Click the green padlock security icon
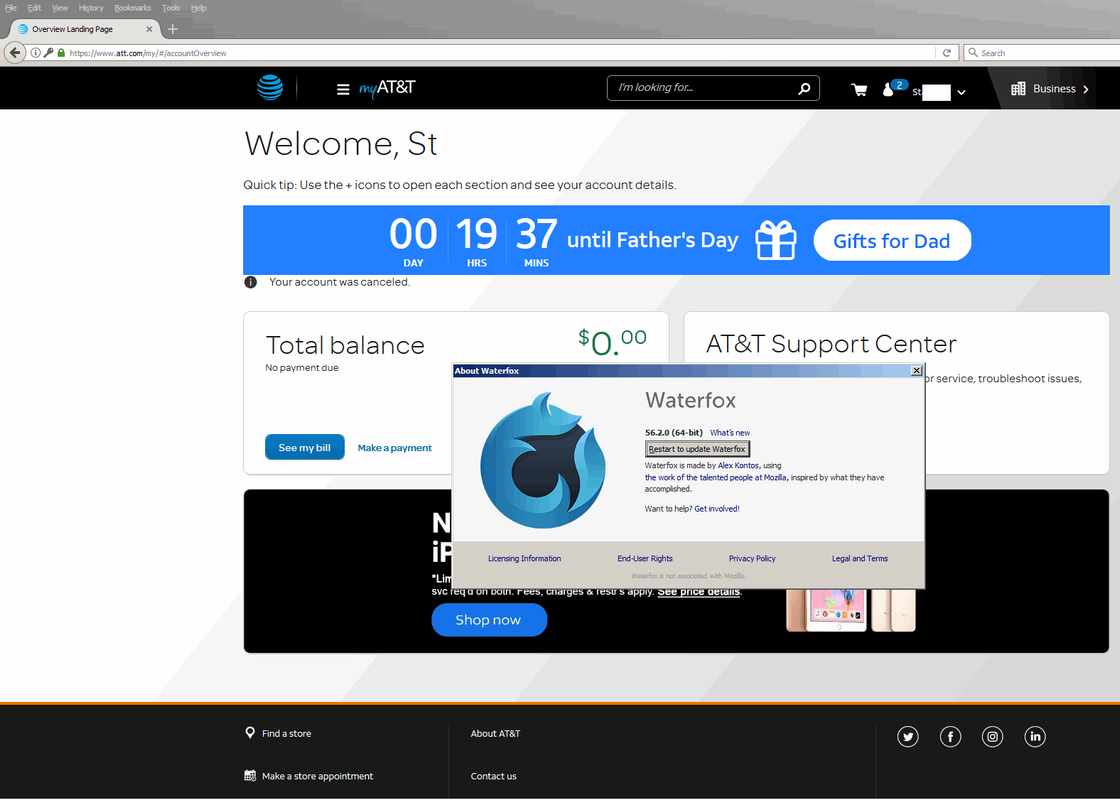The width and height of the screenshot is (1120, 800). (61, 53)
